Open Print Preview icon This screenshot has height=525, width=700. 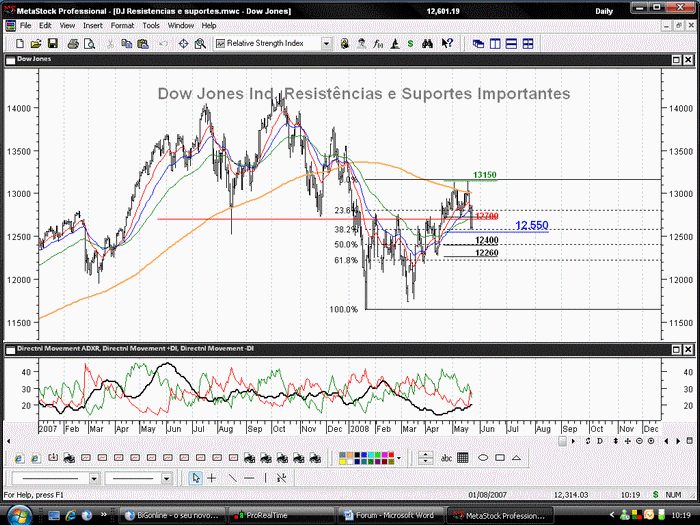pos(90,44)
